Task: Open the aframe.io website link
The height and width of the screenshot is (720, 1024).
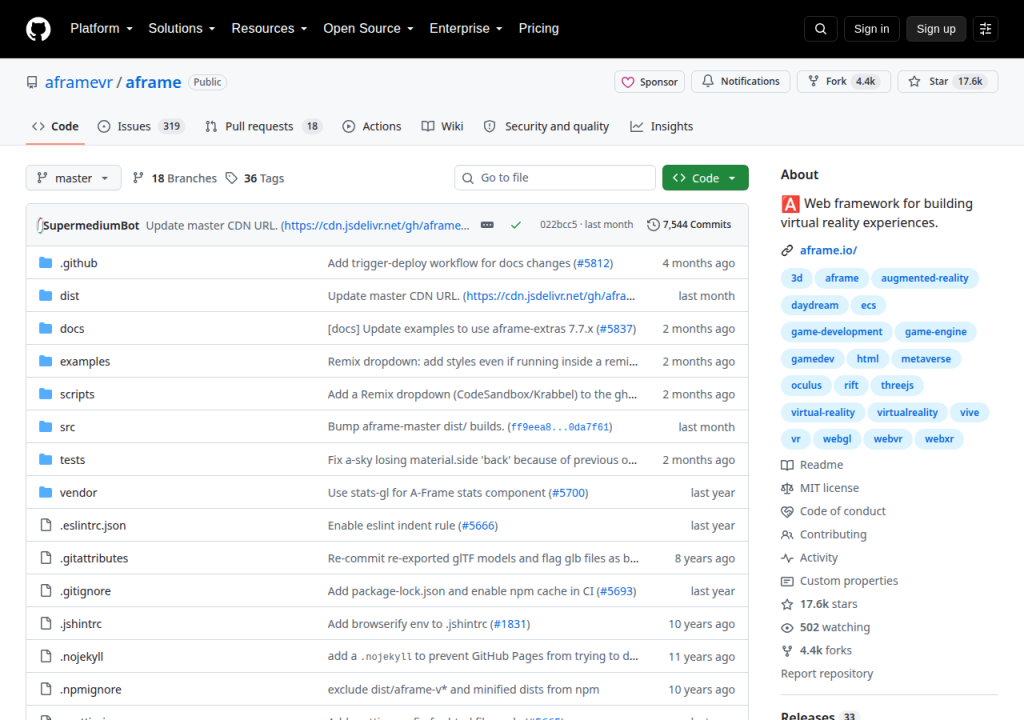Action: pos(828,250)
